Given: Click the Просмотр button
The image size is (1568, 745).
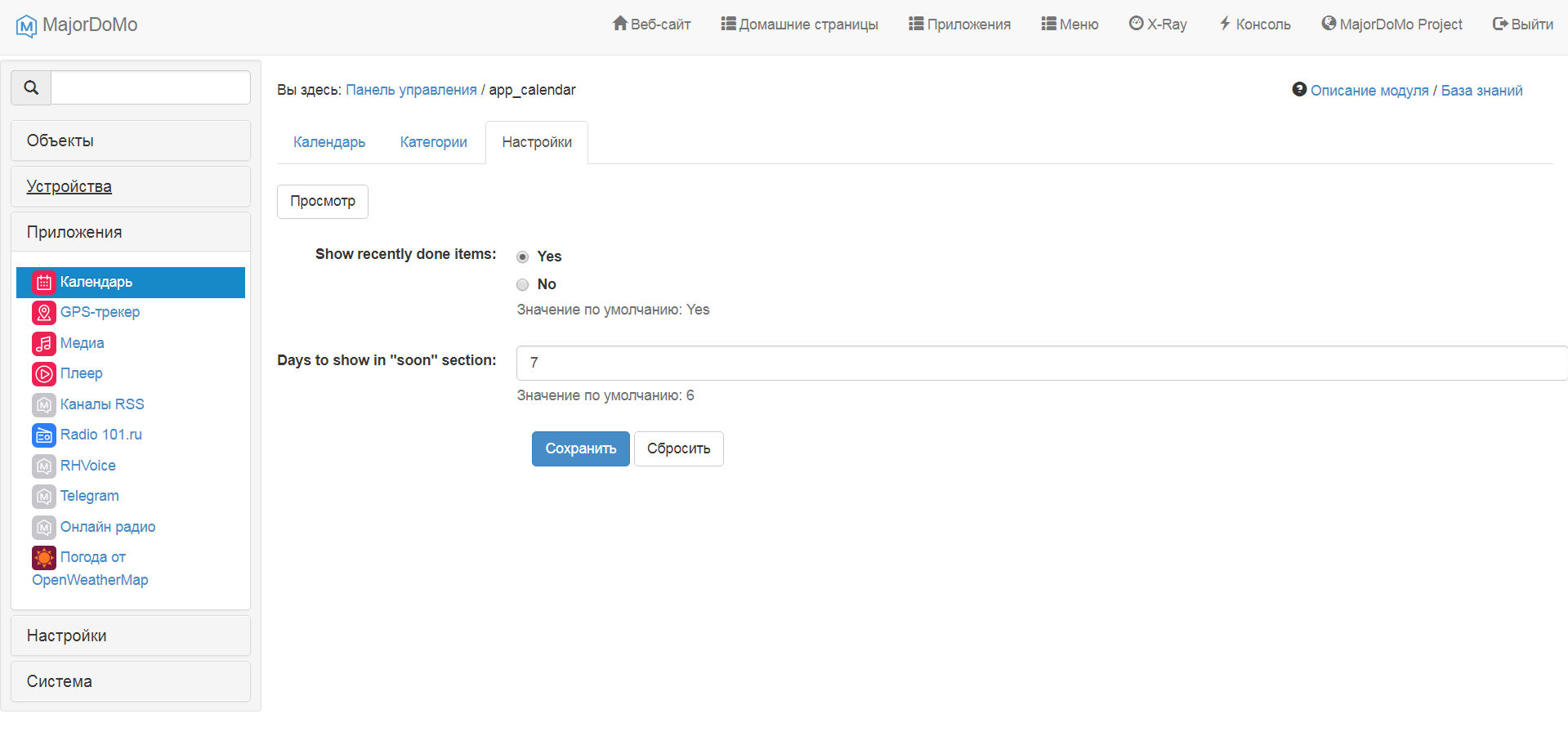Looking at the screenshot, I should pos(323,202).
